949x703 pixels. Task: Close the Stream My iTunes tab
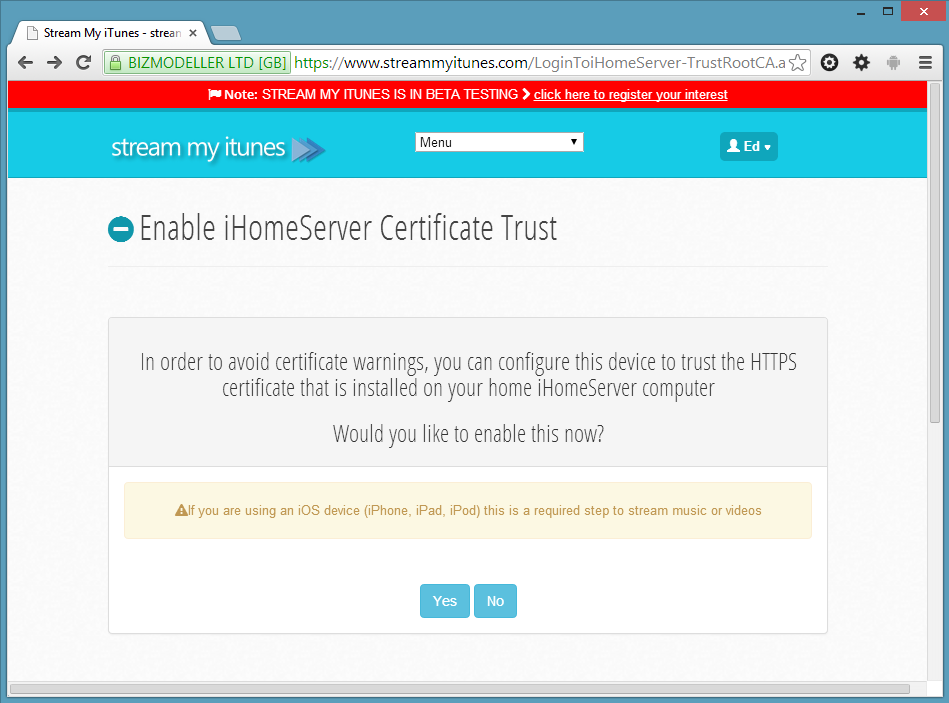pos(193,33)
